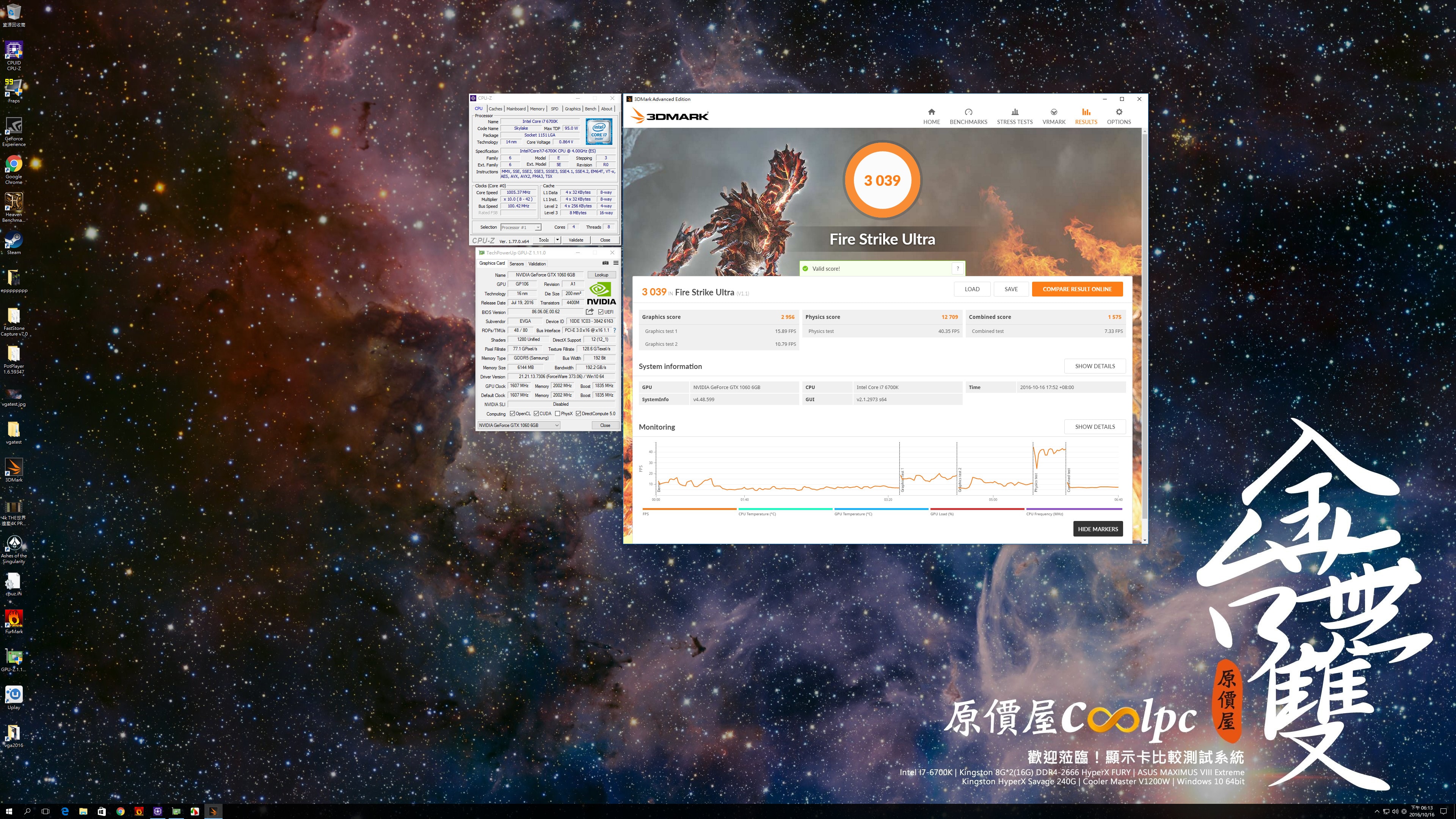This screenshot has height=819, width=1456.
Task: Open Microsoft Edge from the taskbar
Action: [64, 812]
